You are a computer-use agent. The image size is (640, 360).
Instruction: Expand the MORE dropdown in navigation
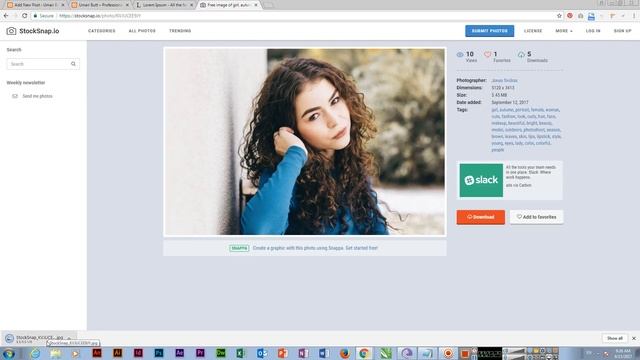564,31
